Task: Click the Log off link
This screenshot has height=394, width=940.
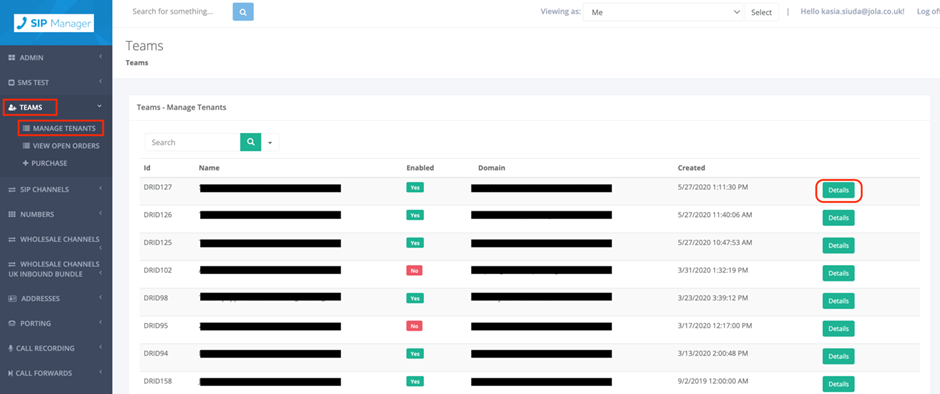Action: 928,11
